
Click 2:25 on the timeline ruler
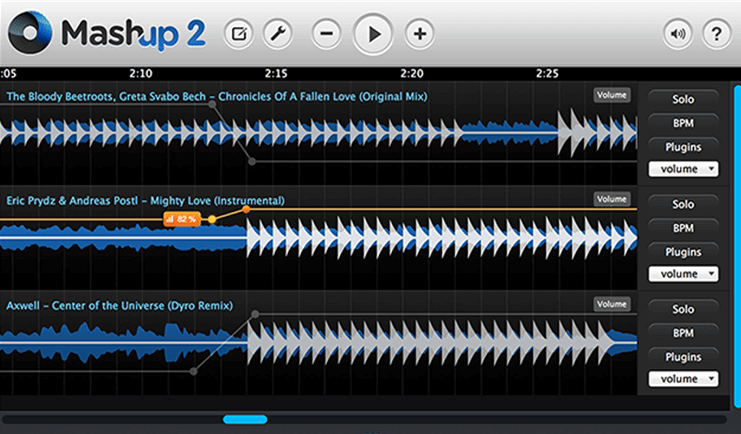547,73
